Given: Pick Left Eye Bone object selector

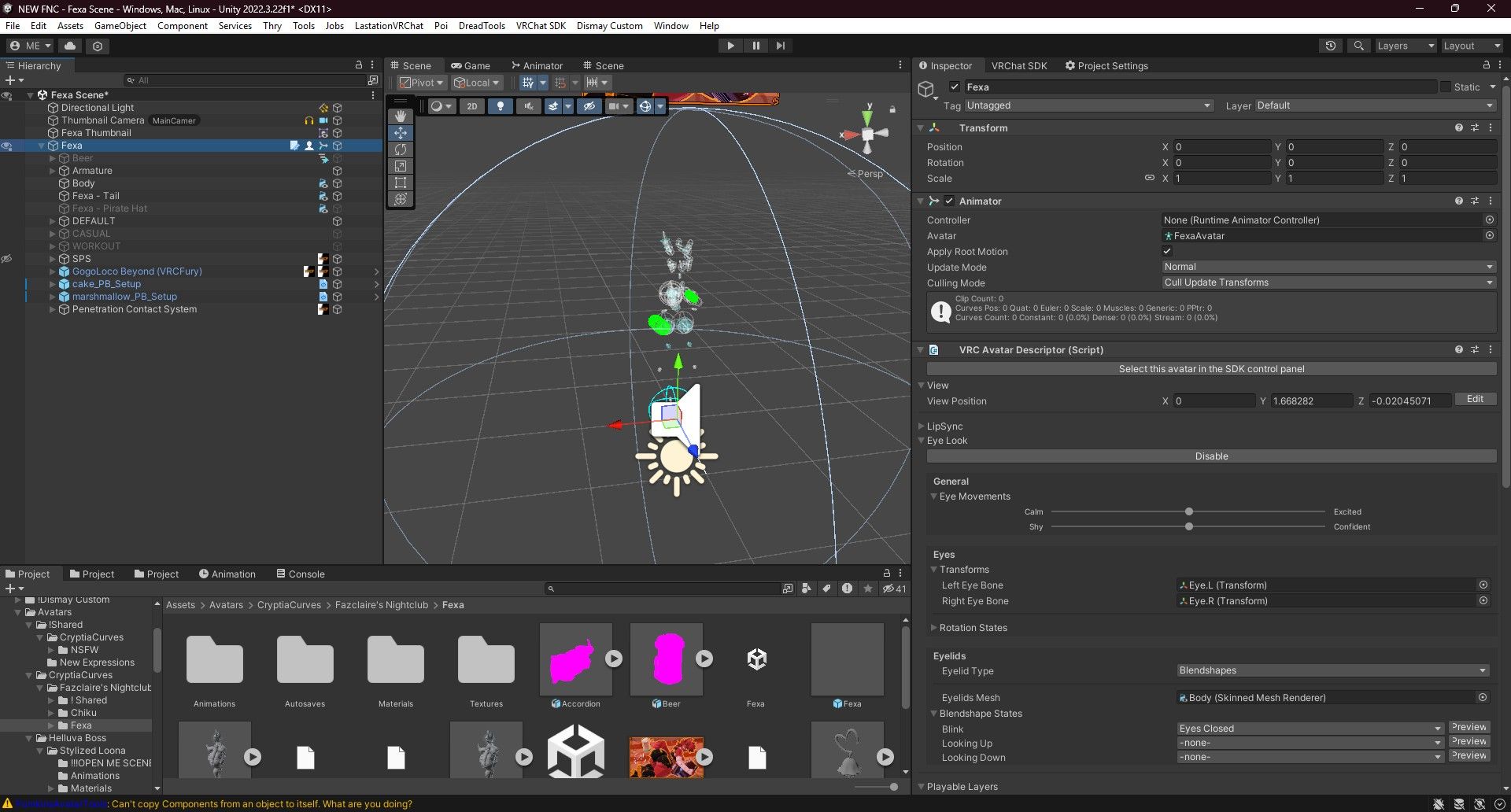Looking at the screenshot, I should [x=1483, y=585].
